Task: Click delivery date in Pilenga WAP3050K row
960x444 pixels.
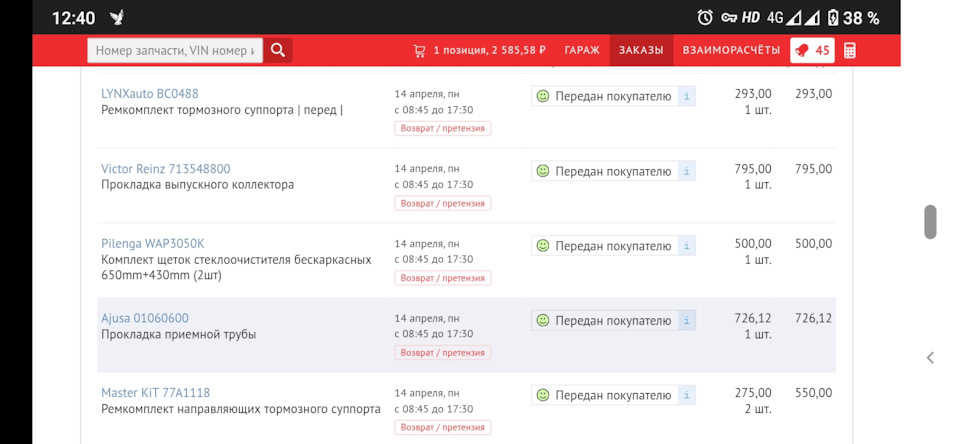Action: pyautogui.click(x=433, y=251)
